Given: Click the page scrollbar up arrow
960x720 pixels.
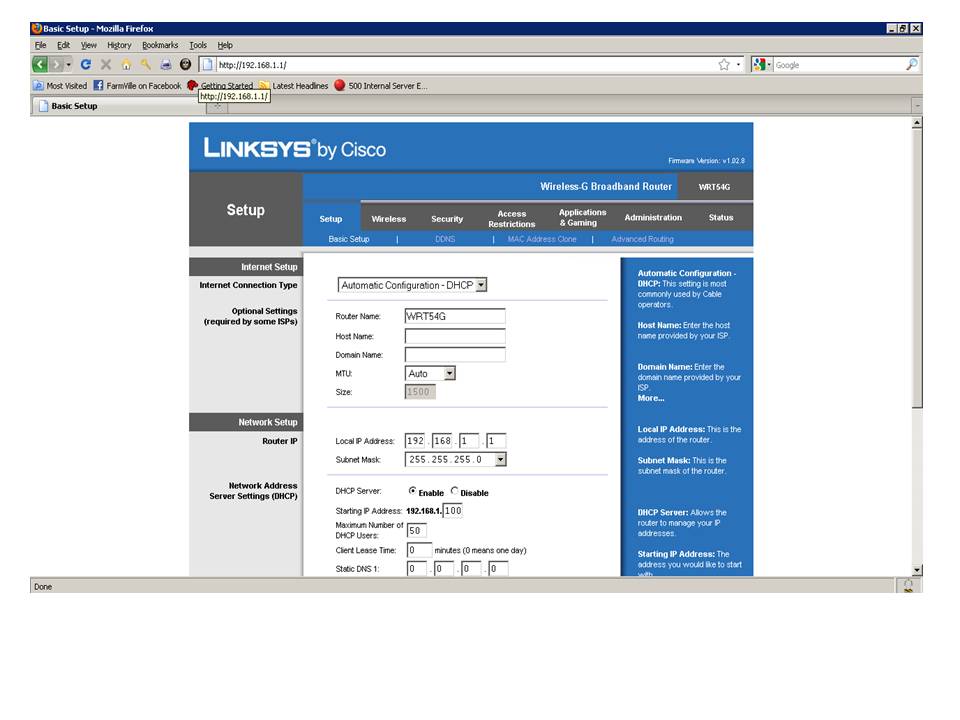Looking at the screenshot, I should point(917,123).
